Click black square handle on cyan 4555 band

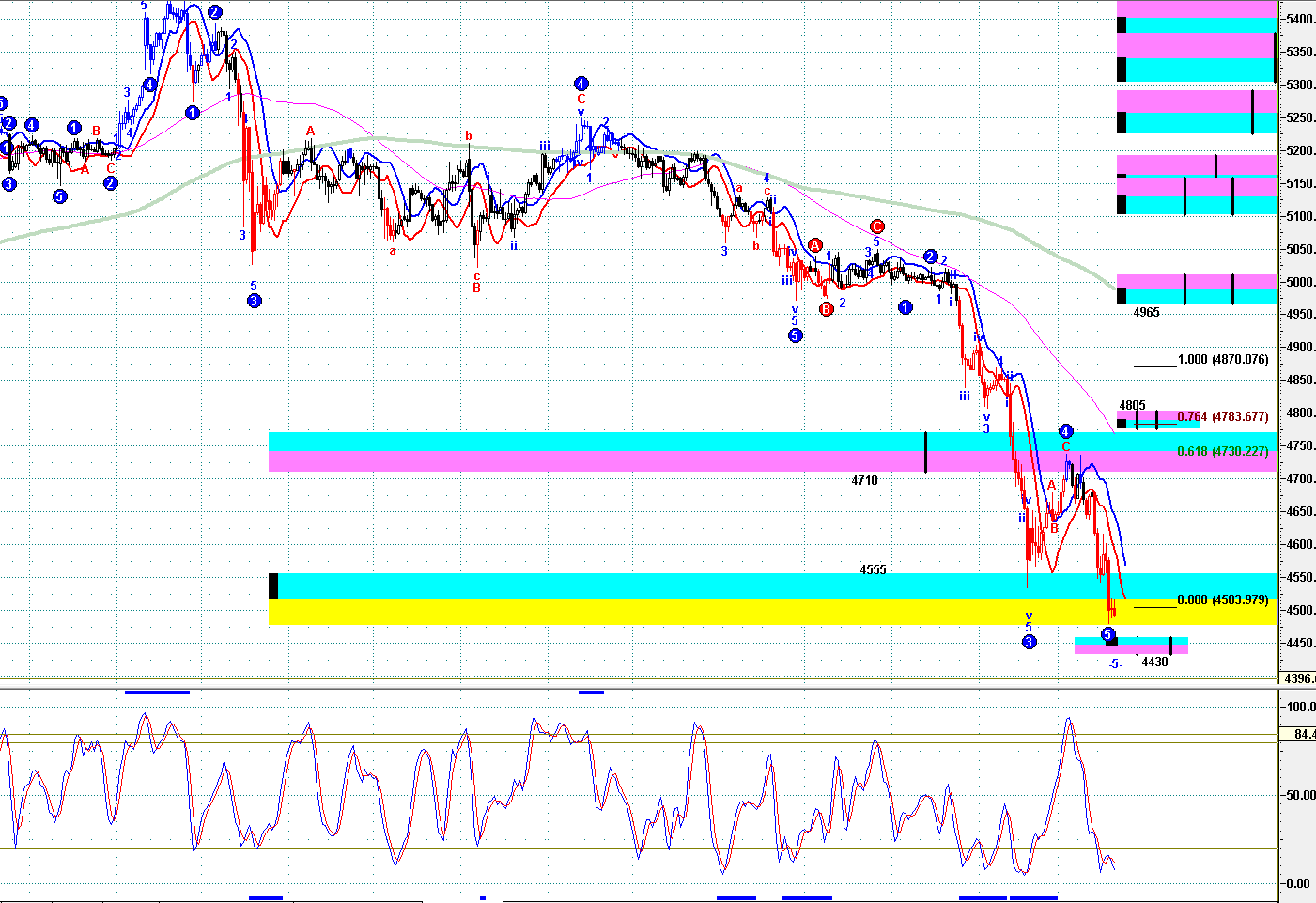273,585
